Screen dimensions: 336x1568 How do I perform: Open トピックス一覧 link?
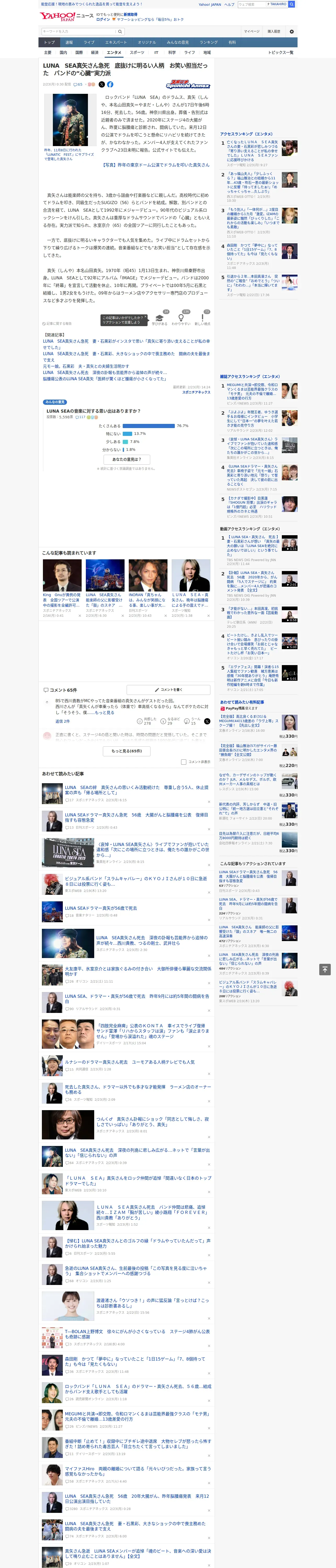click(281, 53)
